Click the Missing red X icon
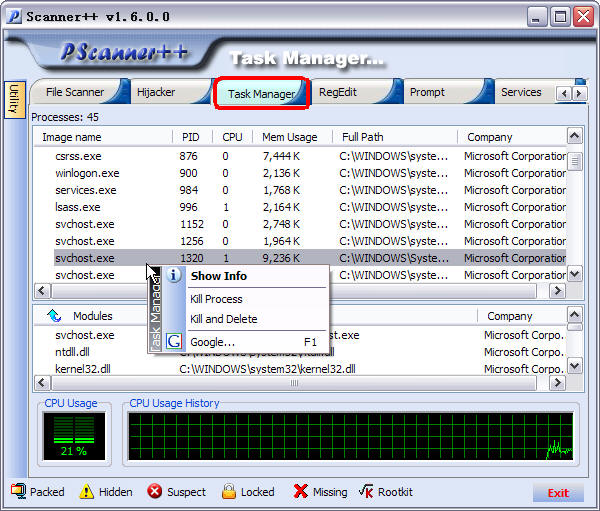This screenshot has height=511, width=600. [300, 491]
